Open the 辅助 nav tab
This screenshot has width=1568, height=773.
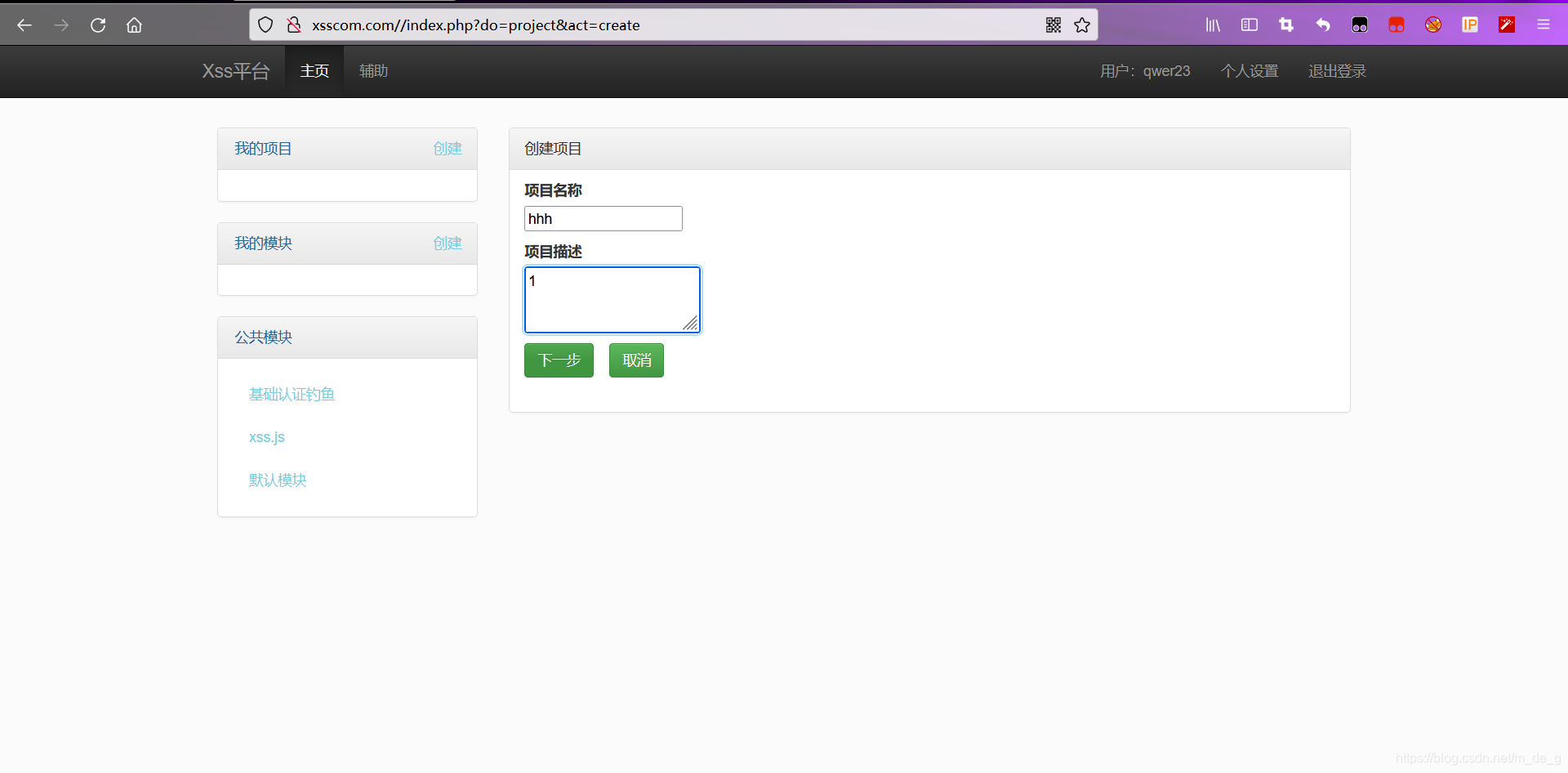coord(373,71)
